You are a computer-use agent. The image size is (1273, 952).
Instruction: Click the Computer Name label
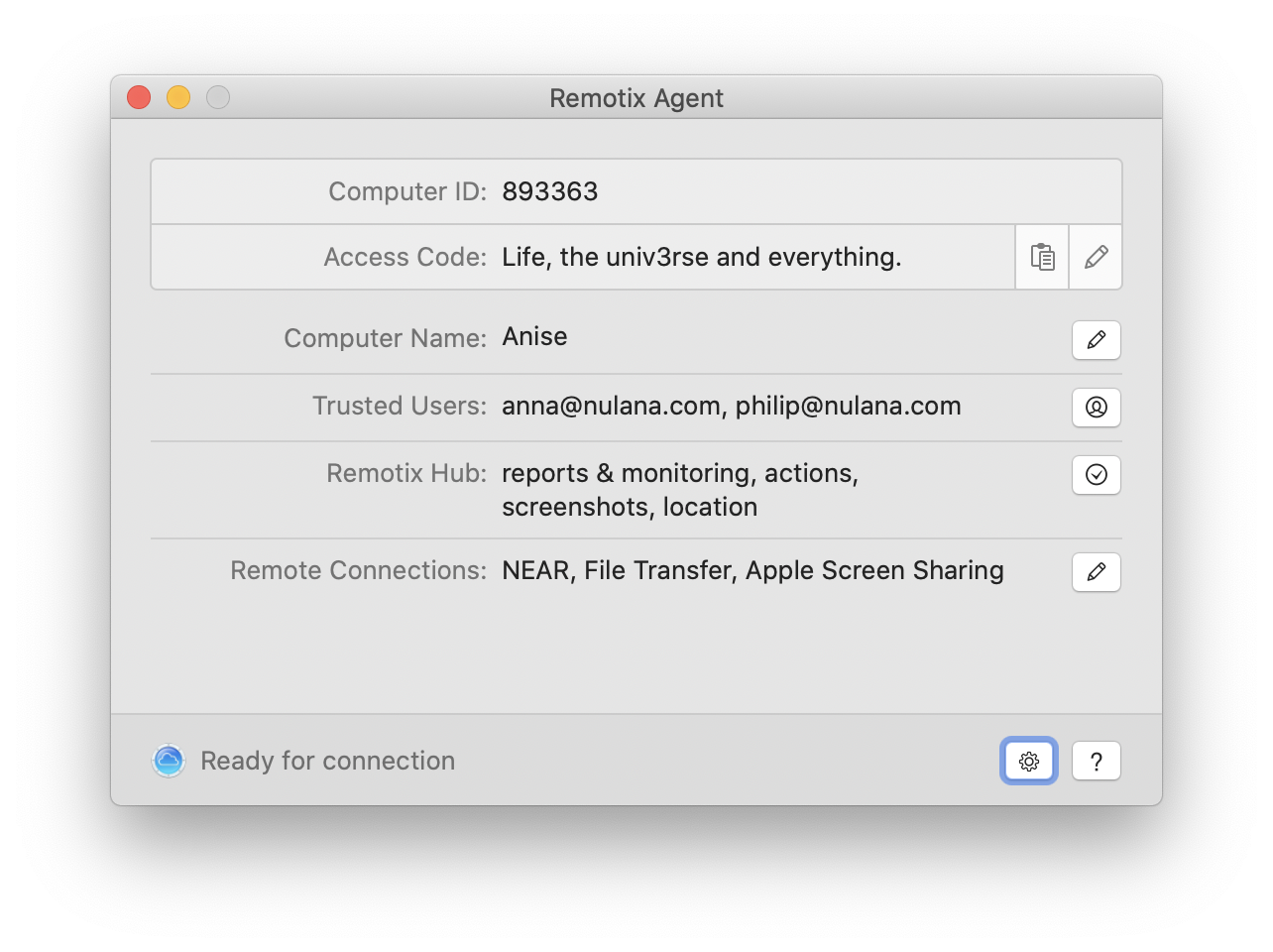click(x=386, y=338)
